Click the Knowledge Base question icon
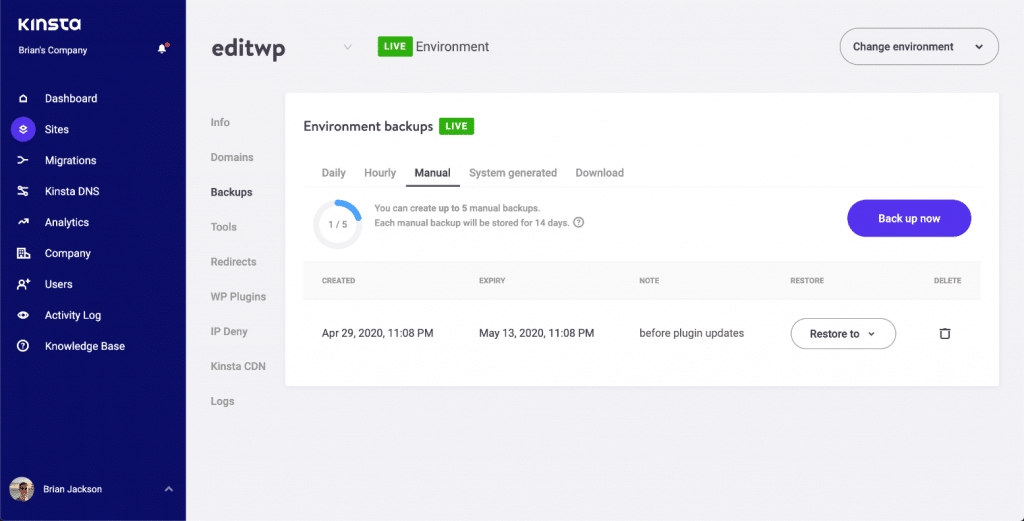 tap(23, 346)
